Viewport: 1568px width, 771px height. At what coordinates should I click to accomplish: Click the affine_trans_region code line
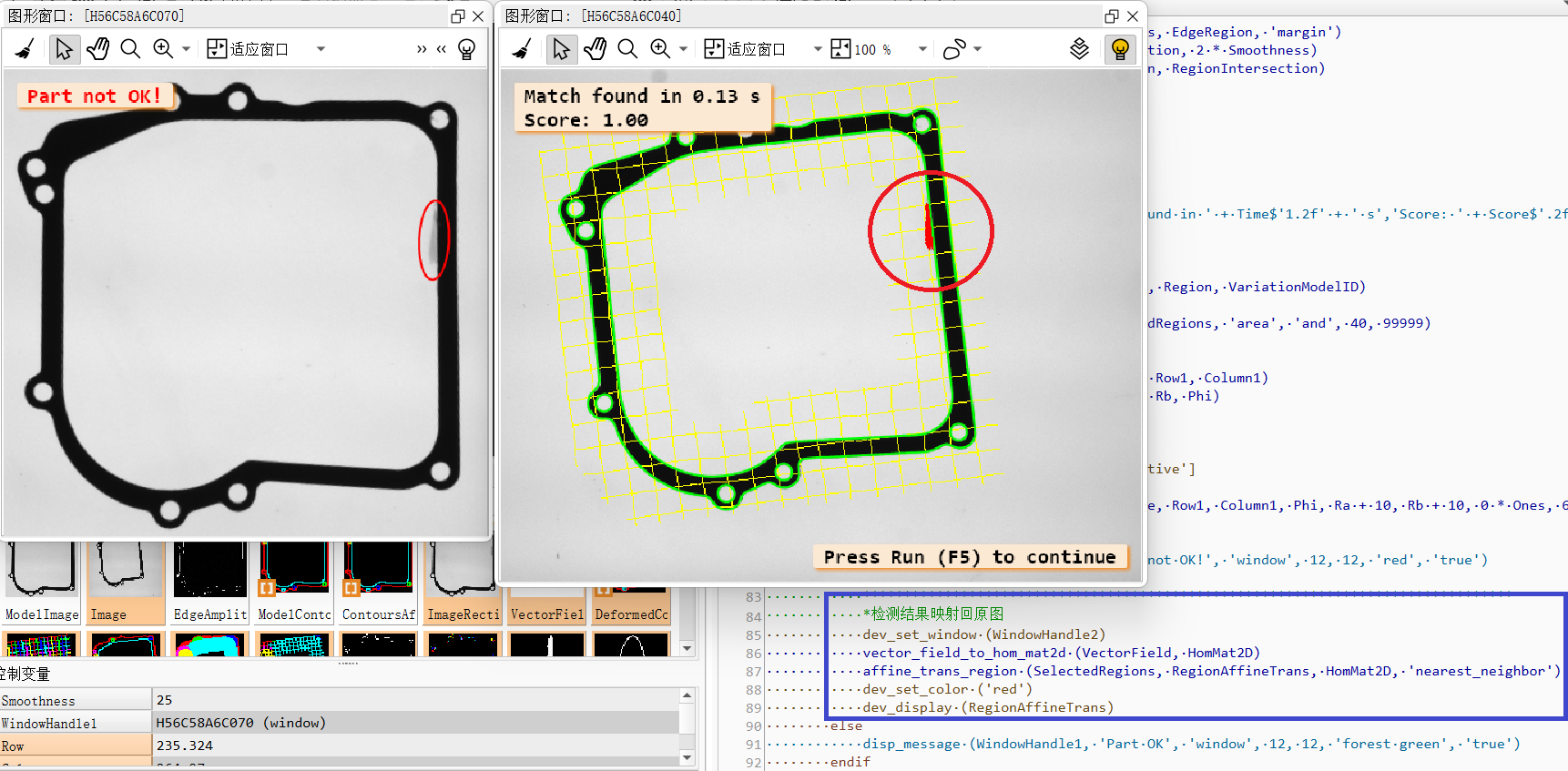pyautogui.click(x=1211, y=671)
